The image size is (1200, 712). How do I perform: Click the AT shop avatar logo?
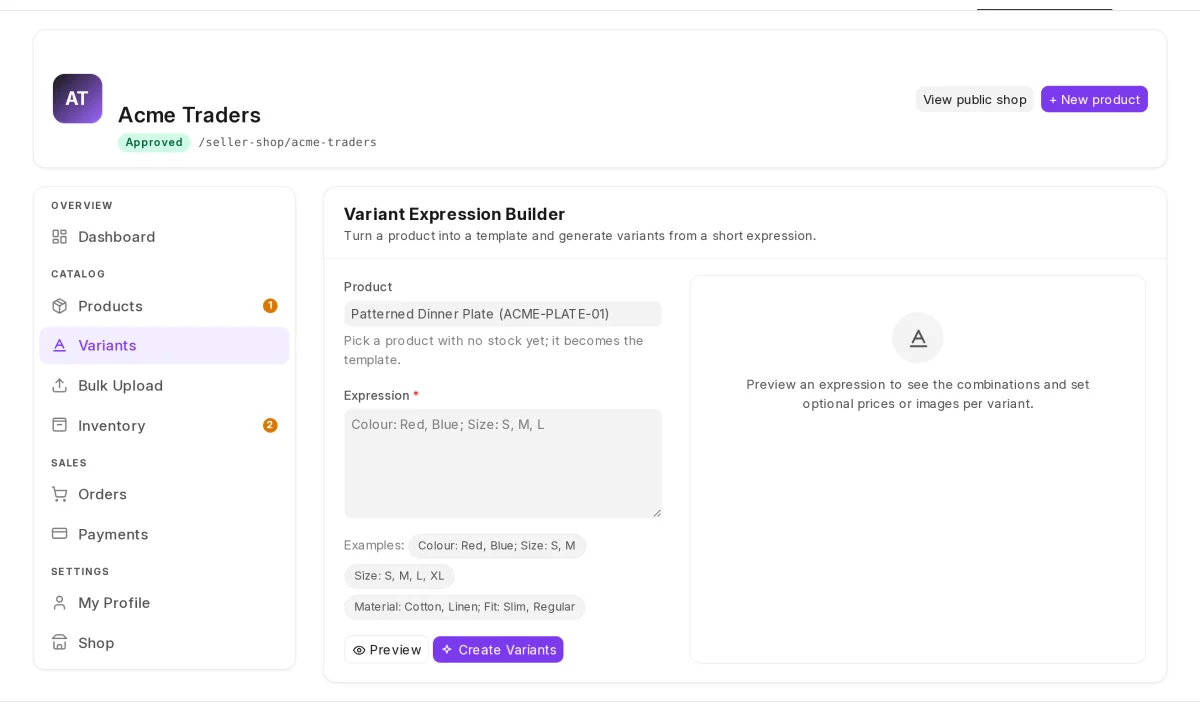77,98
